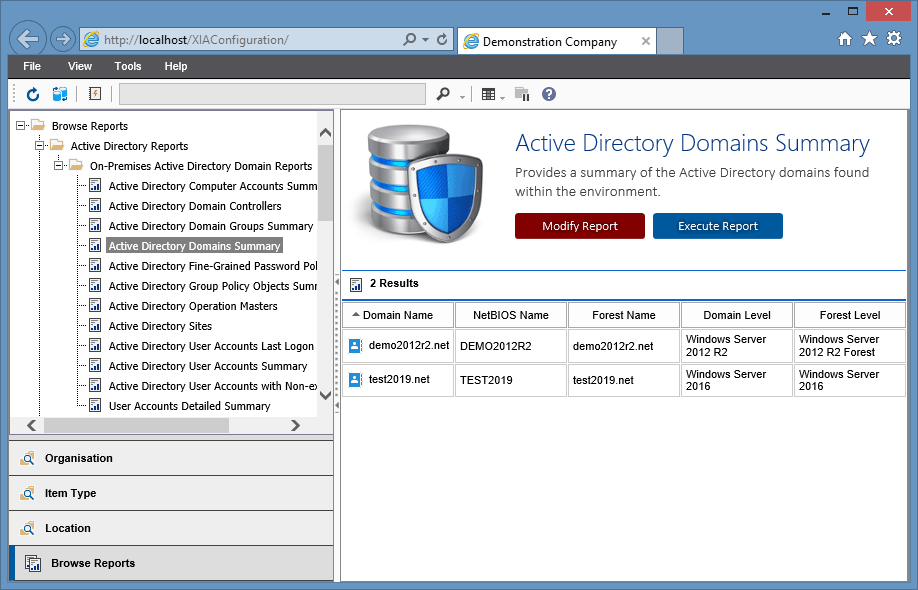Viewport: 918px width, 590px height.
Task: Open the View menu
Action: coord(80,66)
